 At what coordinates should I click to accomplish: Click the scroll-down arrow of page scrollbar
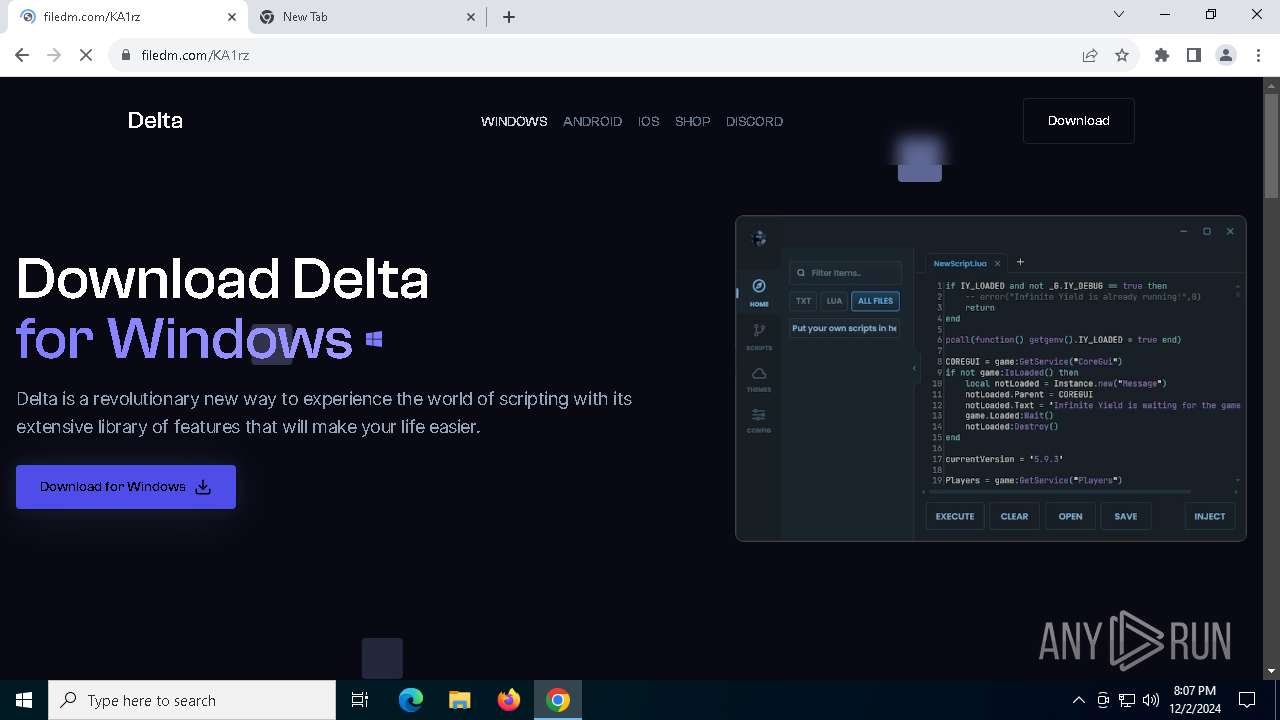click(x=1272, y=671)
